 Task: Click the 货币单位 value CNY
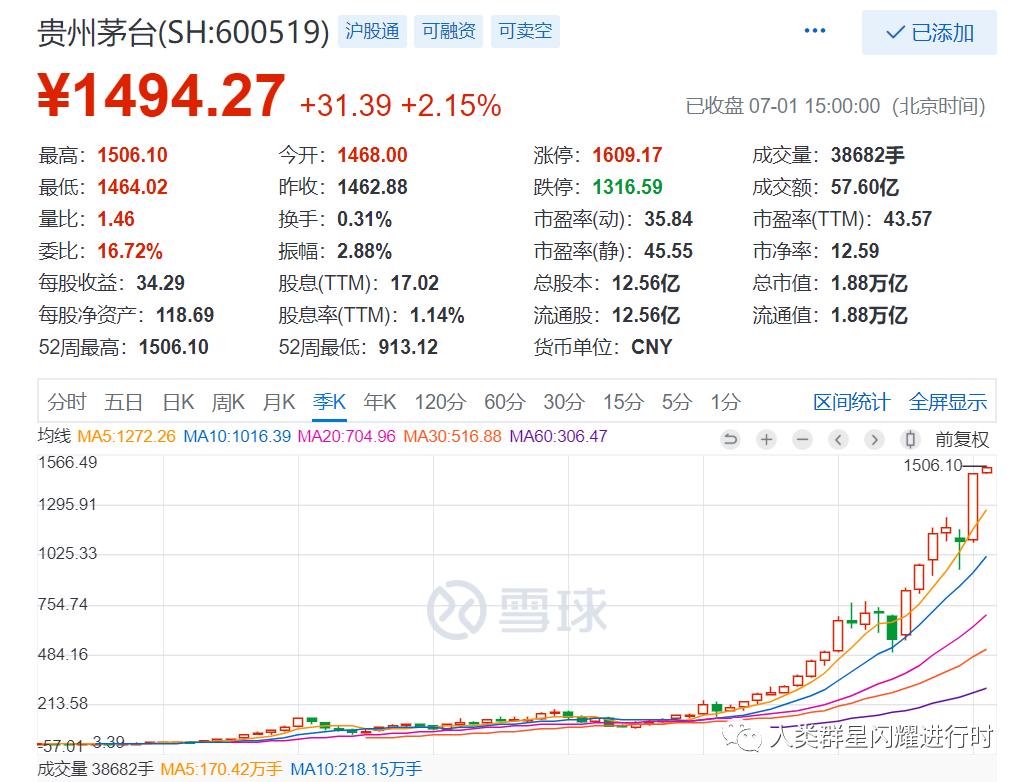tap(651, 347)
